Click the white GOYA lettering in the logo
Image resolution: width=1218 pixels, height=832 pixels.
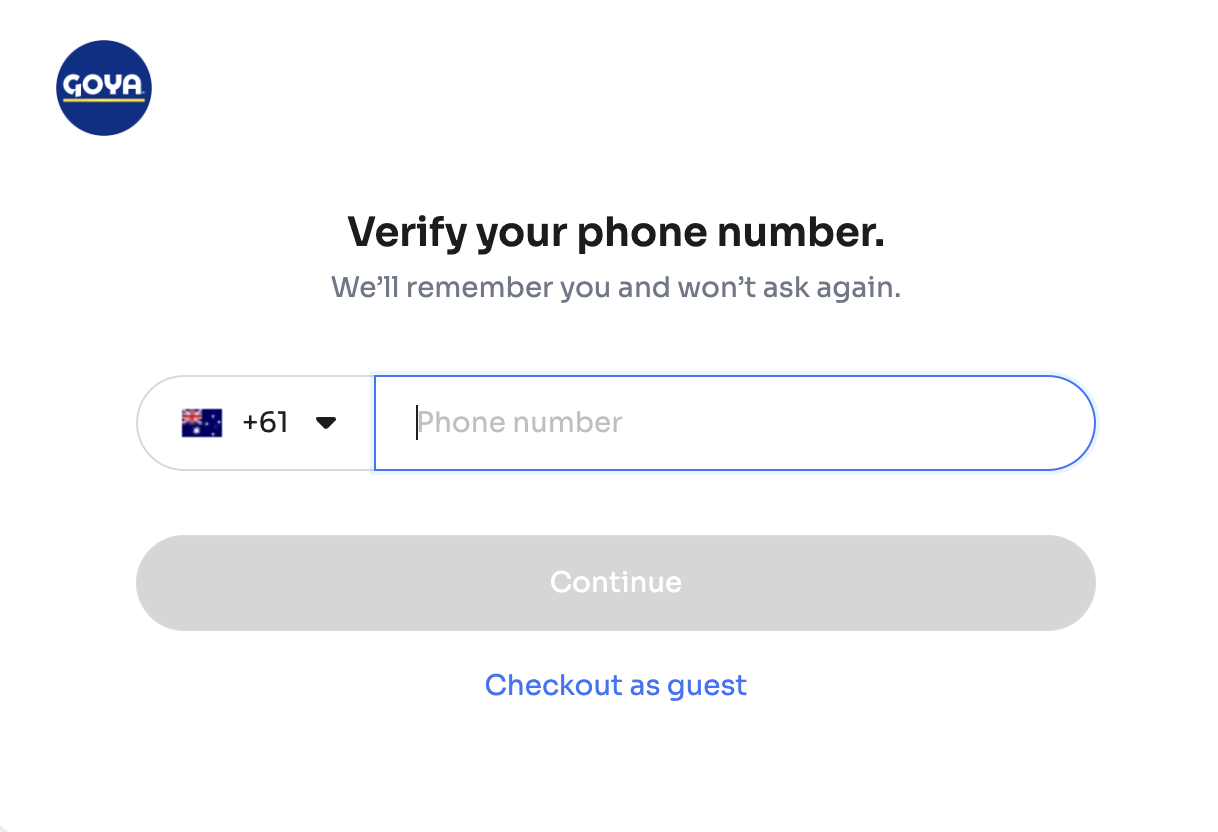[104, 86]
